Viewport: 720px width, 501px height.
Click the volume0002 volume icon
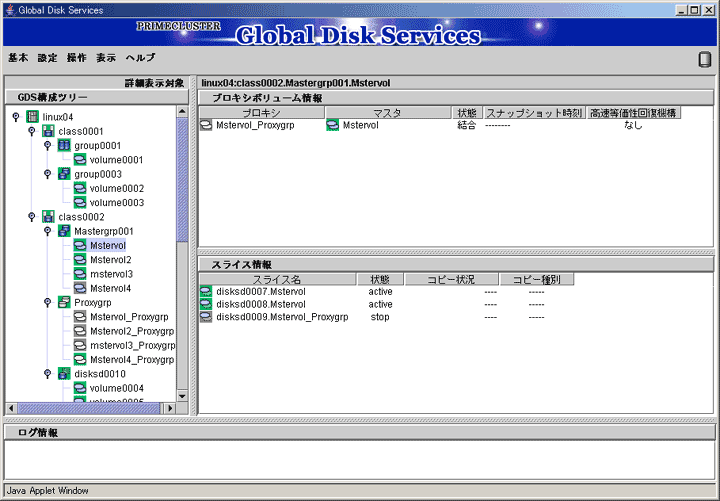point(80,188)
